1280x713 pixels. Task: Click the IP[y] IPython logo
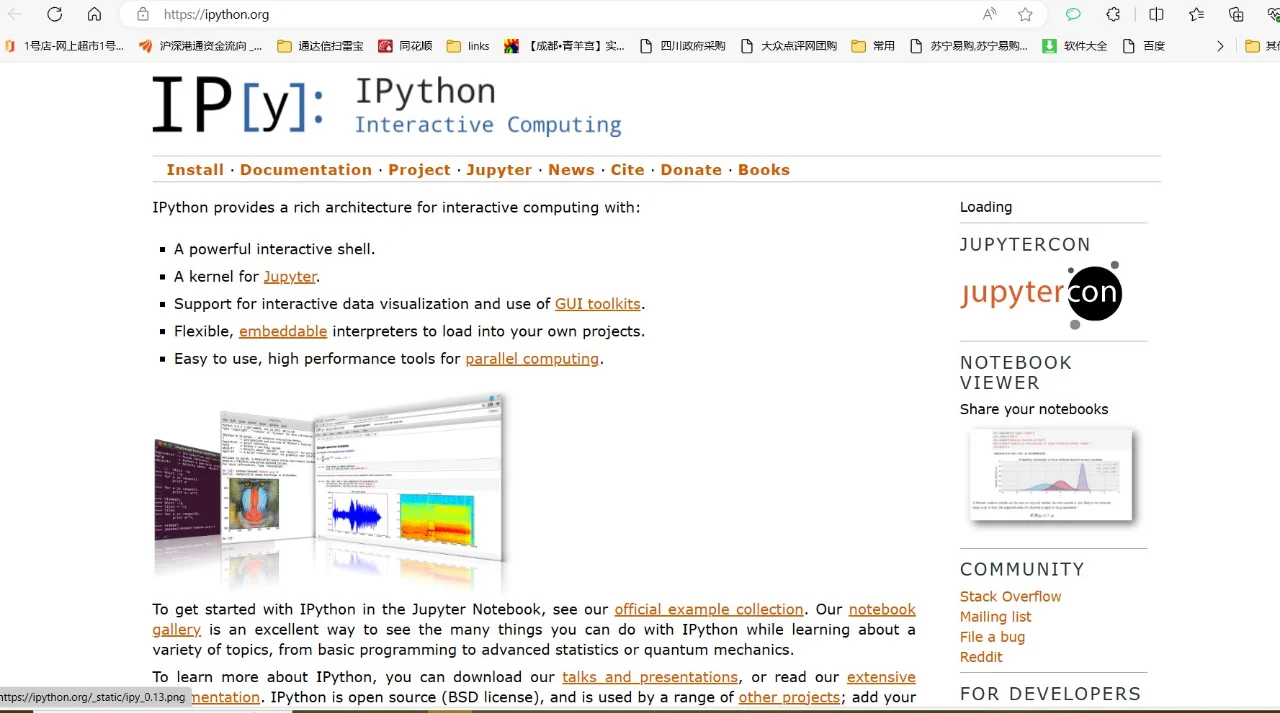[x=387, y=105]
